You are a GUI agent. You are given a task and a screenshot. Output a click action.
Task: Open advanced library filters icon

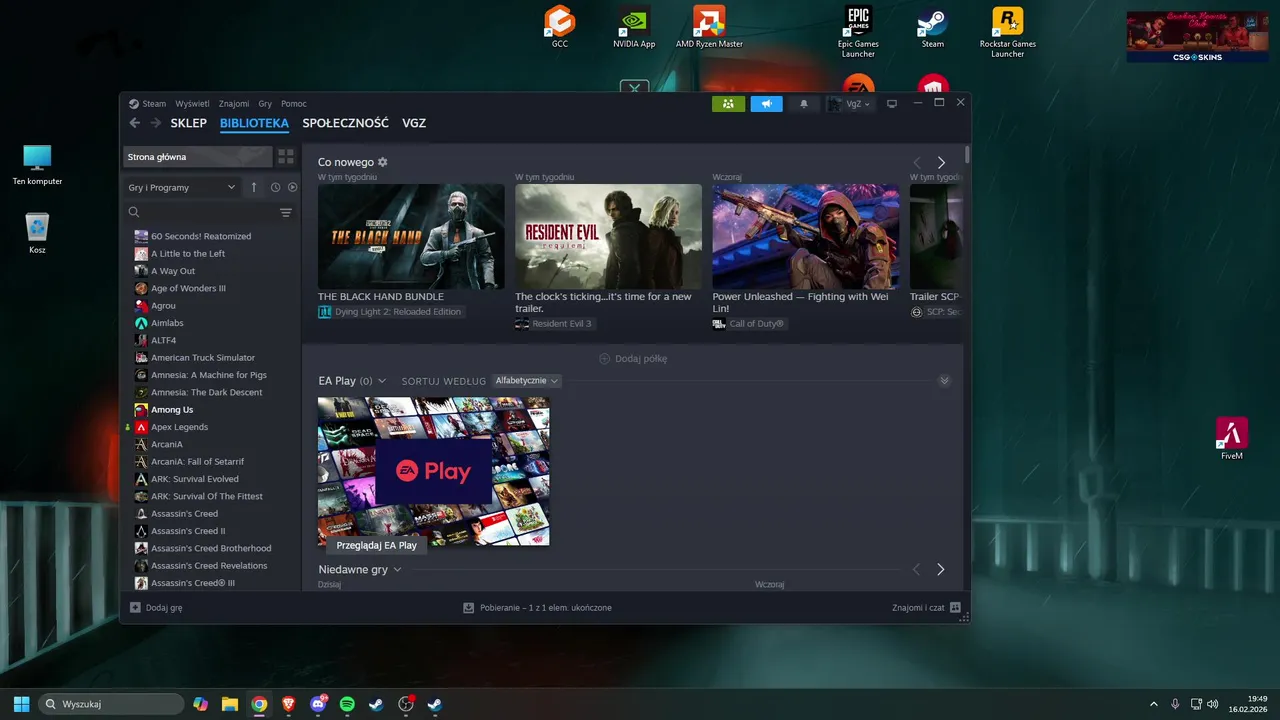pyautogui.click(x=286, y=212)
